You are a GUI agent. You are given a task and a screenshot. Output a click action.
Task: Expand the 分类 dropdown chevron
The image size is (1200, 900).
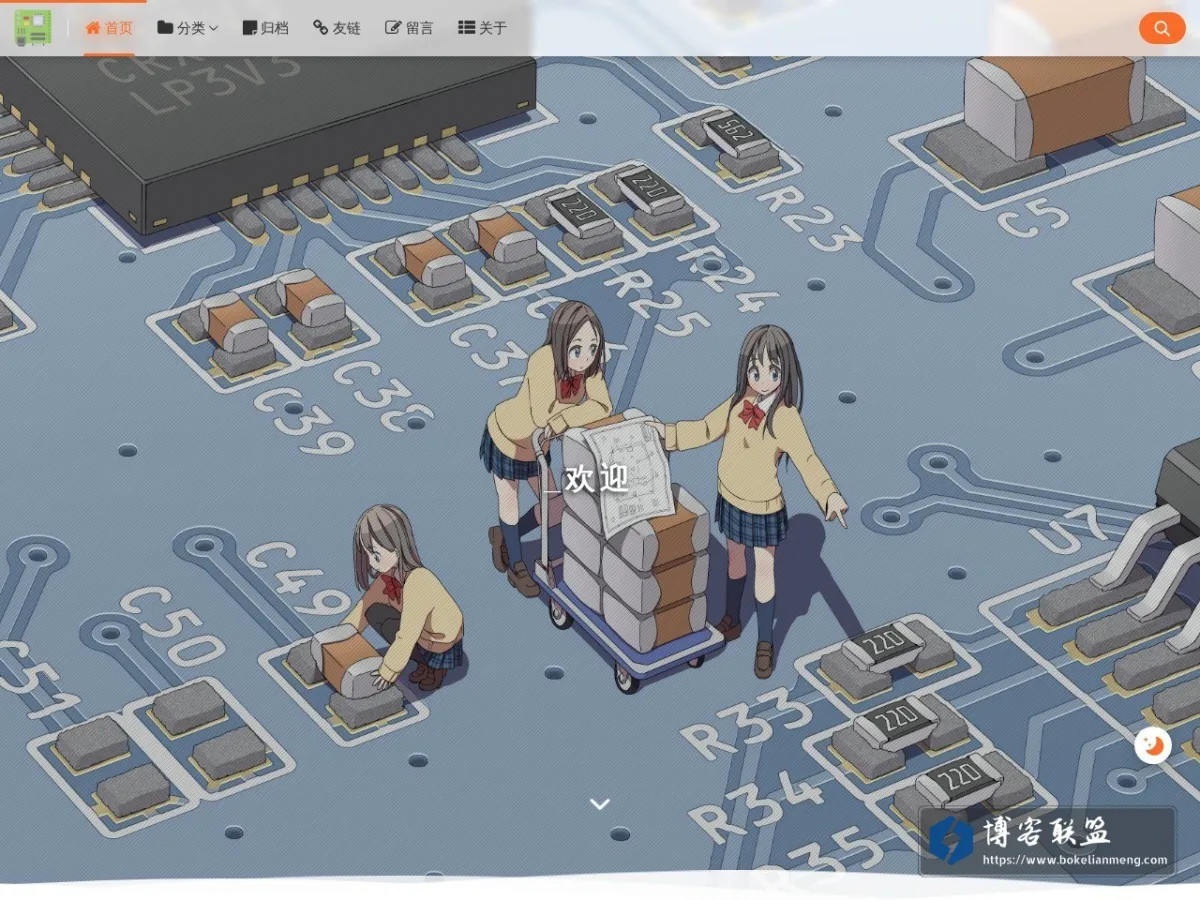tap(213, 28)
